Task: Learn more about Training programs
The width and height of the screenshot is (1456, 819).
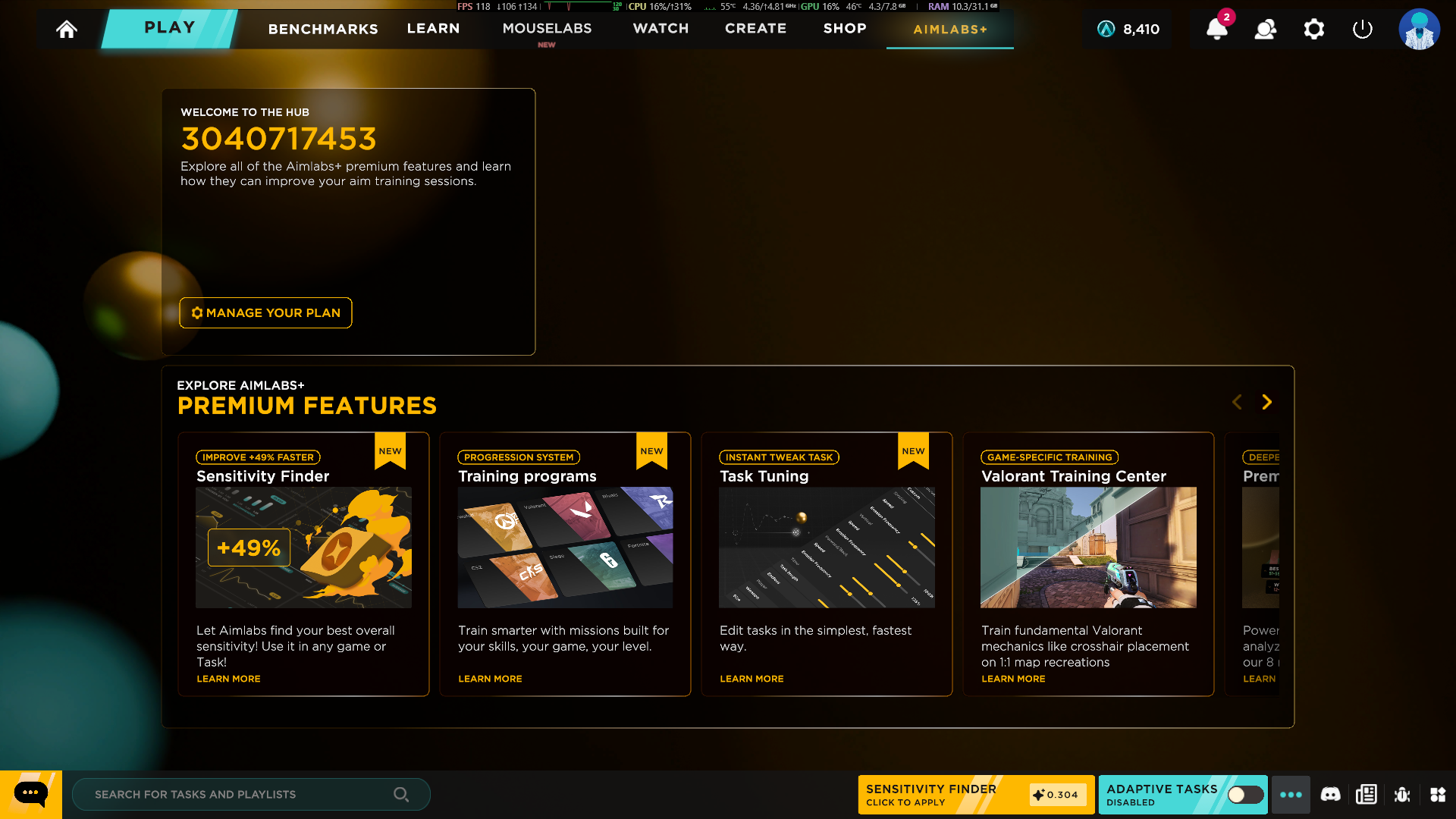Action: [x=490, y=679]
